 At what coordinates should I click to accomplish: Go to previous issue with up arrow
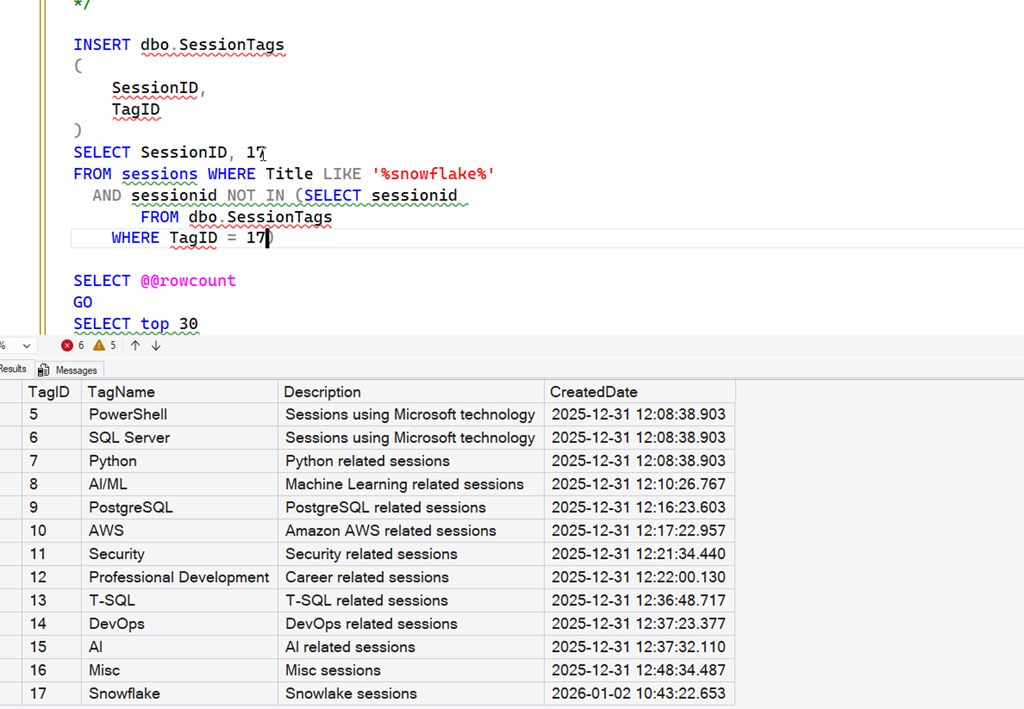(x=135, y=345)
